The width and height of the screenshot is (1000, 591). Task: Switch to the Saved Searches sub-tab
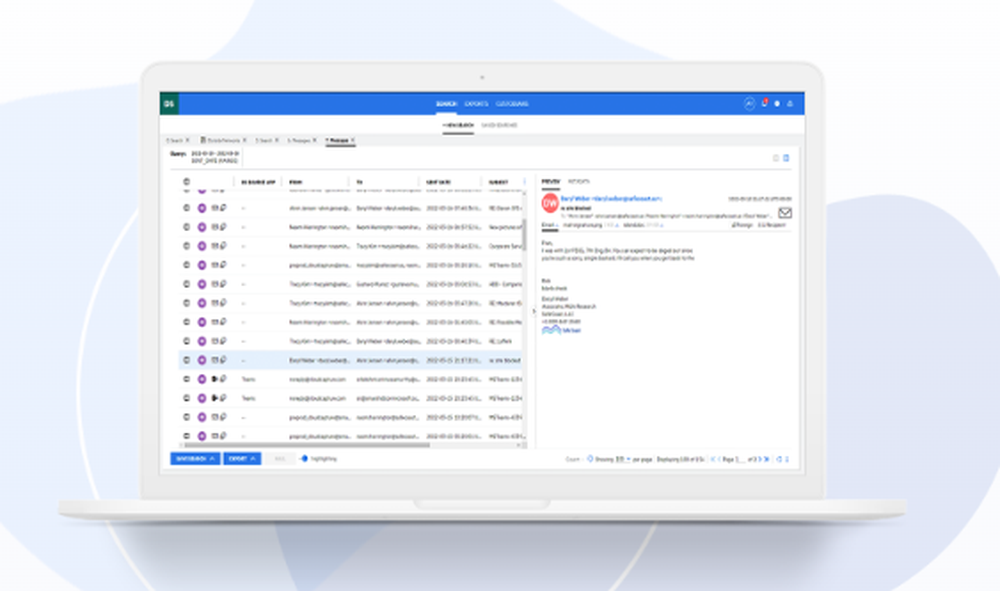(x=499, y=125)
